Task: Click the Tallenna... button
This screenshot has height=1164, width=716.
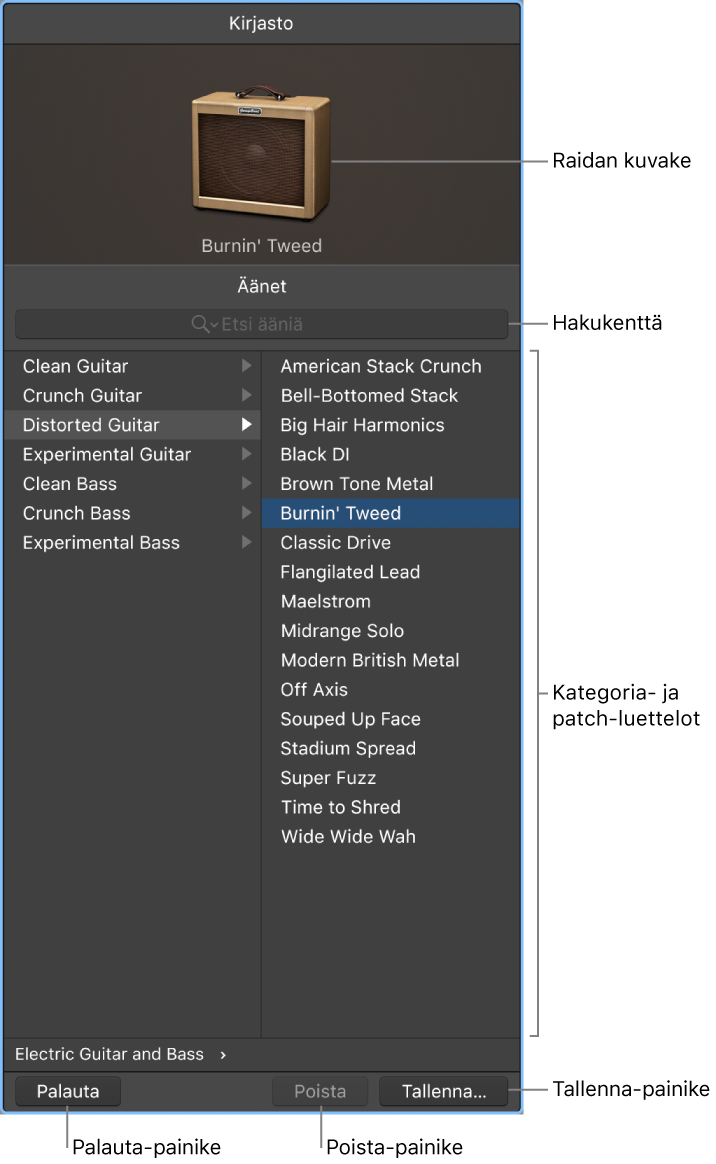Action: (x=444, y=1092)
